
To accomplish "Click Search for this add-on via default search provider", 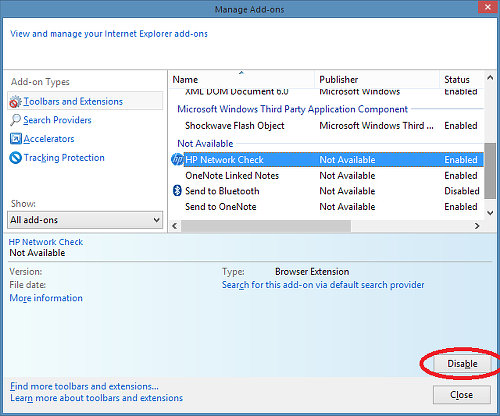I will (x=323, y=285).
